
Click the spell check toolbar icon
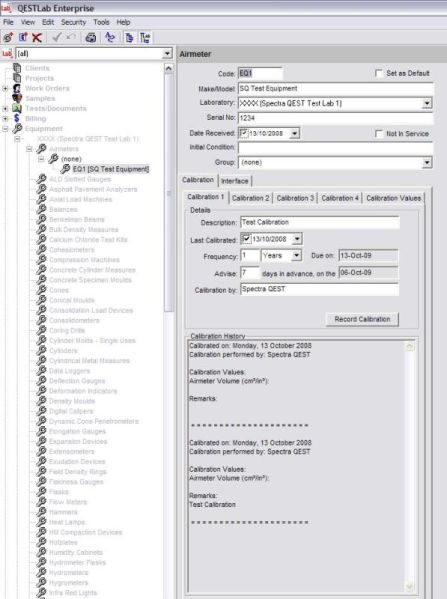coord(110,37)
